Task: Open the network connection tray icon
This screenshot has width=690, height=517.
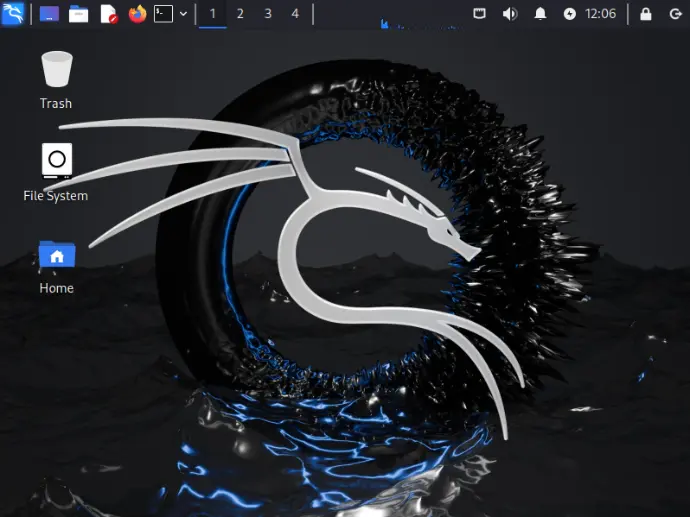Action: 480,14
